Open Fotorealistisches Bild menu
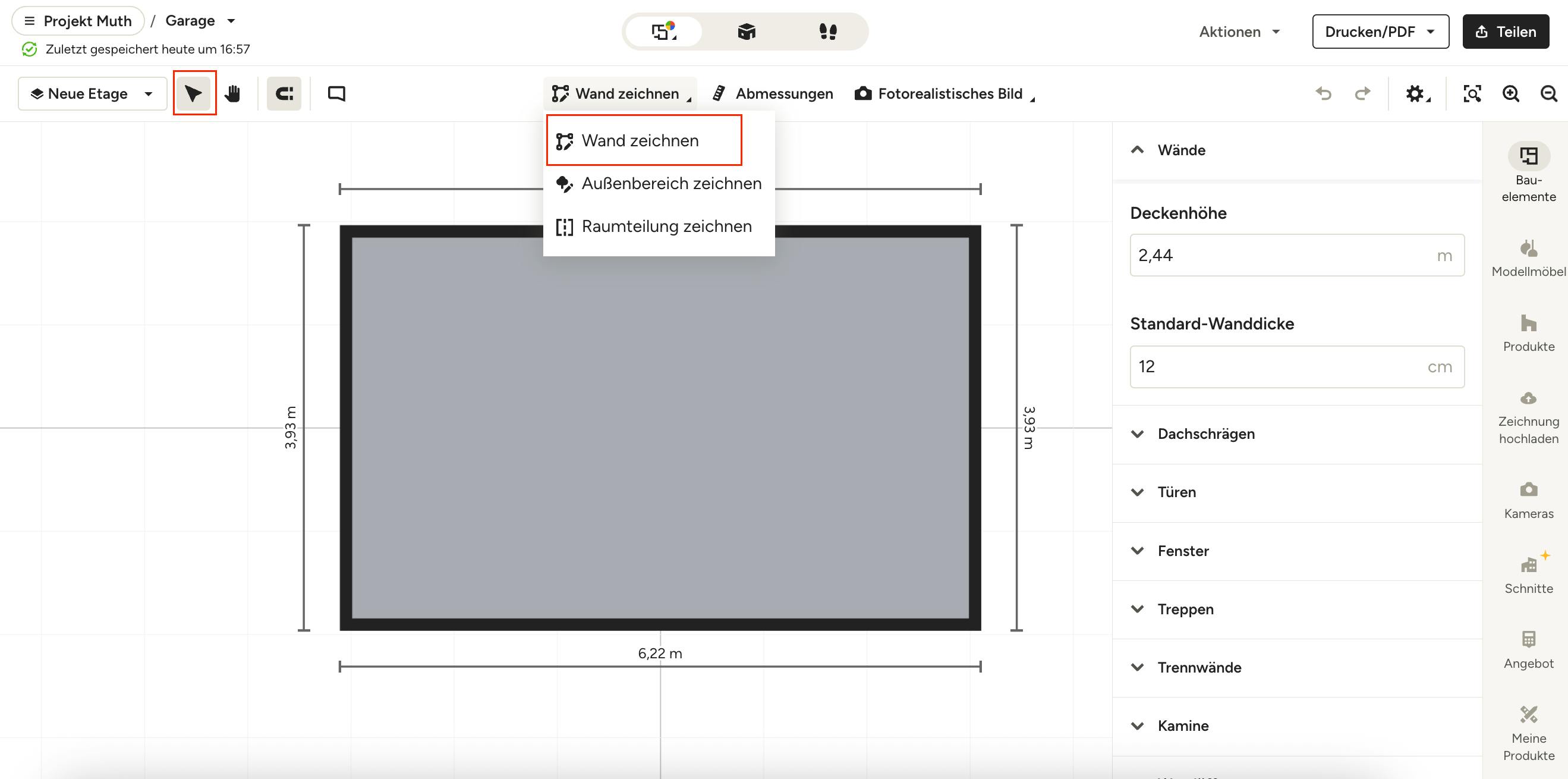 coord(944,93)
